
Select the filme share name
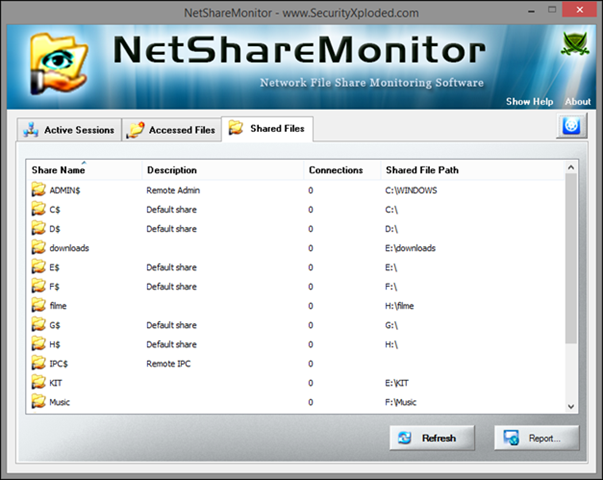[58, 306]
